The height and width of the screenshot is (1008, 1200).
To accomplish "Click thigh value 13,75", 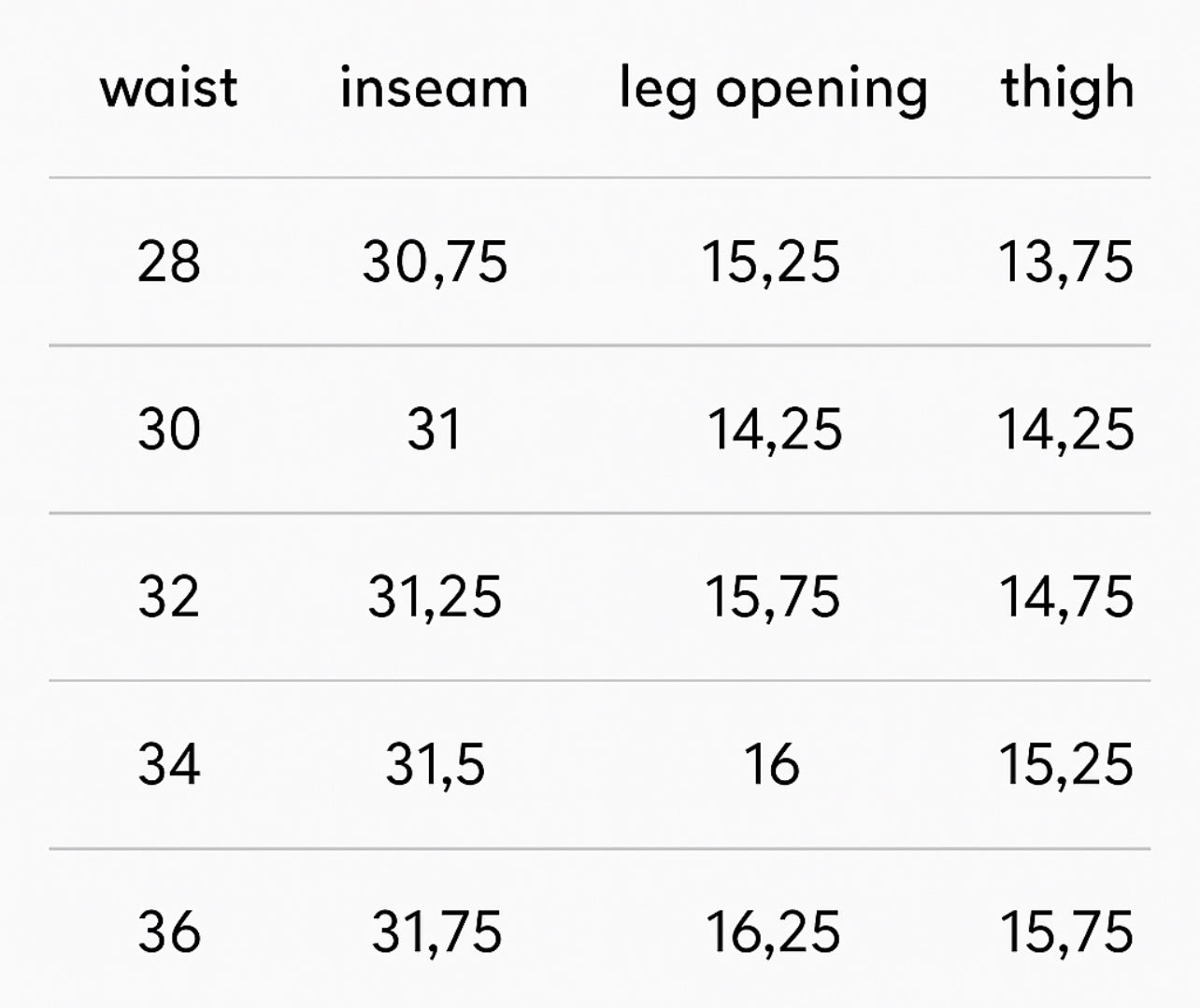I will click(x=1066, y=261).
